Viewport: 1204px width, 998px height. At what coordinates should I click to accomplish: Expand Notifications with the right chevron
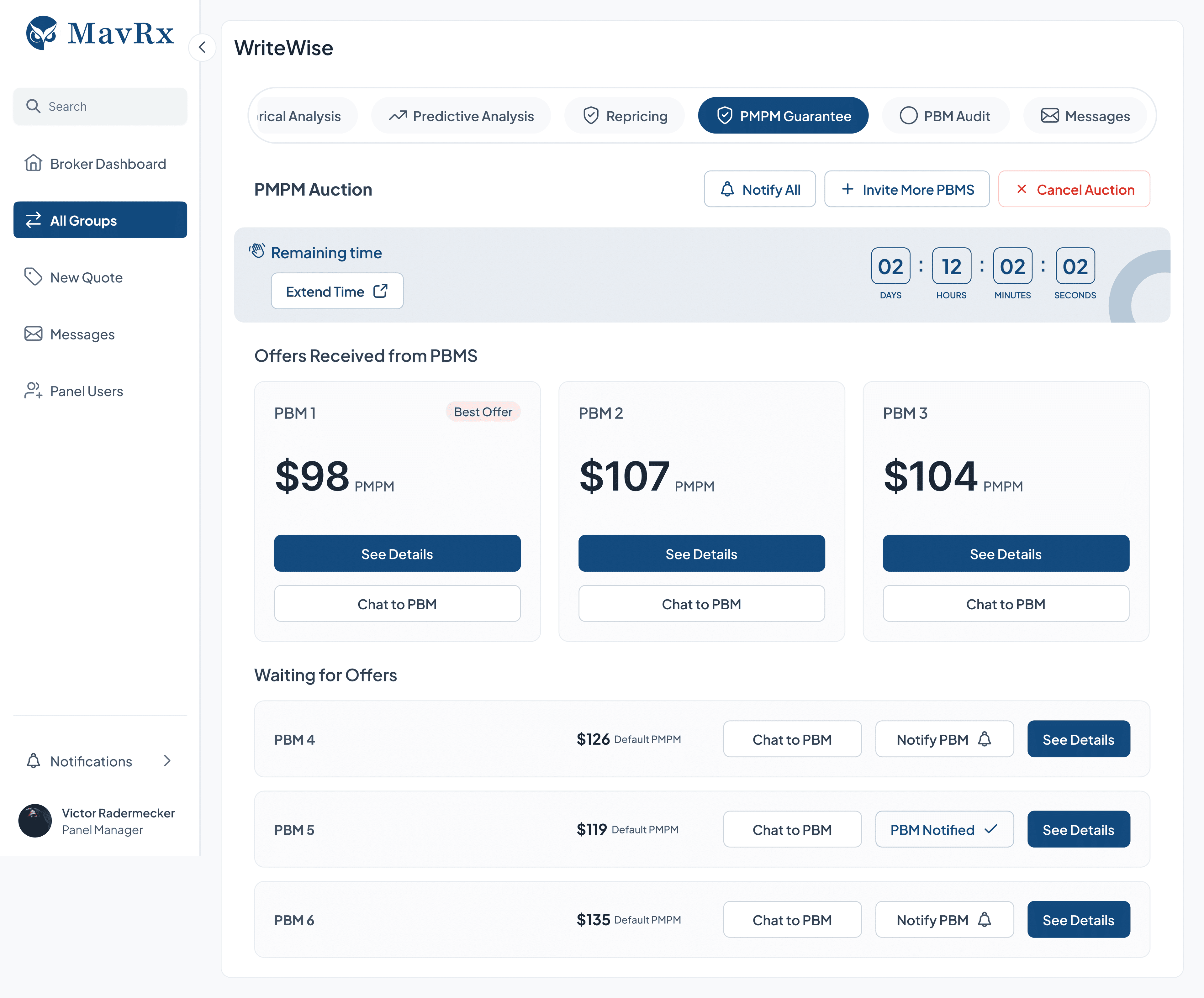click(x=167, y=760)
